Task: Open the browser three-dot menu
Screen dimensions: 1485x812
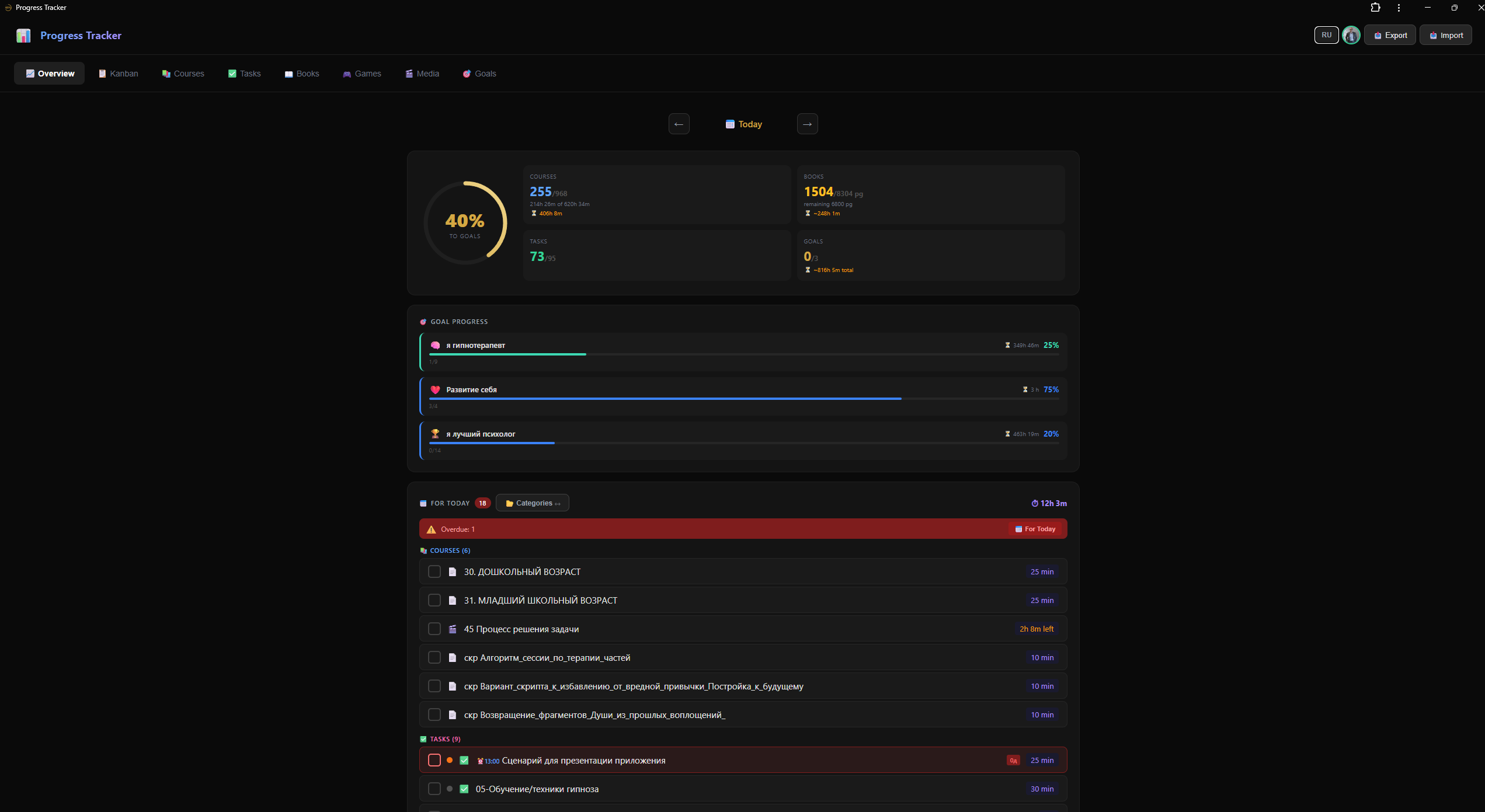Action: click(x=1399, y=8)
